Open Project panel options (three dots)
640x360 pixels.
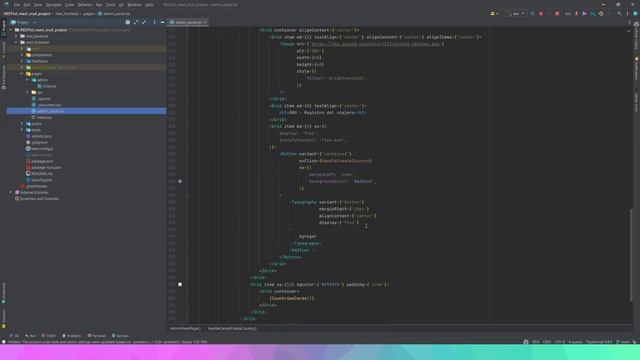(154, 22)
